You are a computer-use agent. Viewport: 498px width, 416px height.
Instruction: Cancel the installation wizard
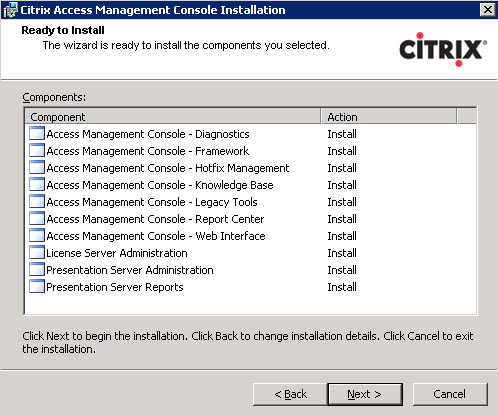tap(450, 394)
